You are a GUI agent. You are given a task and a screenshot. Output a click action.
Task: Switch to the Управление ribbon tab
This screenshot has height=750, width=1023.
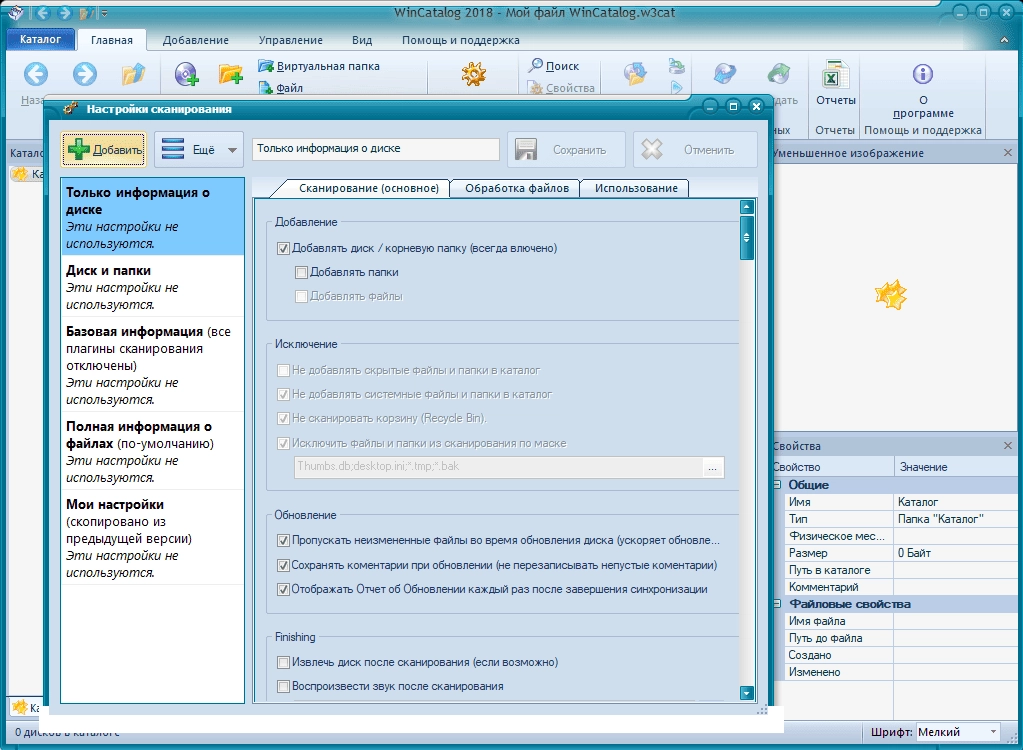point(290,40)
